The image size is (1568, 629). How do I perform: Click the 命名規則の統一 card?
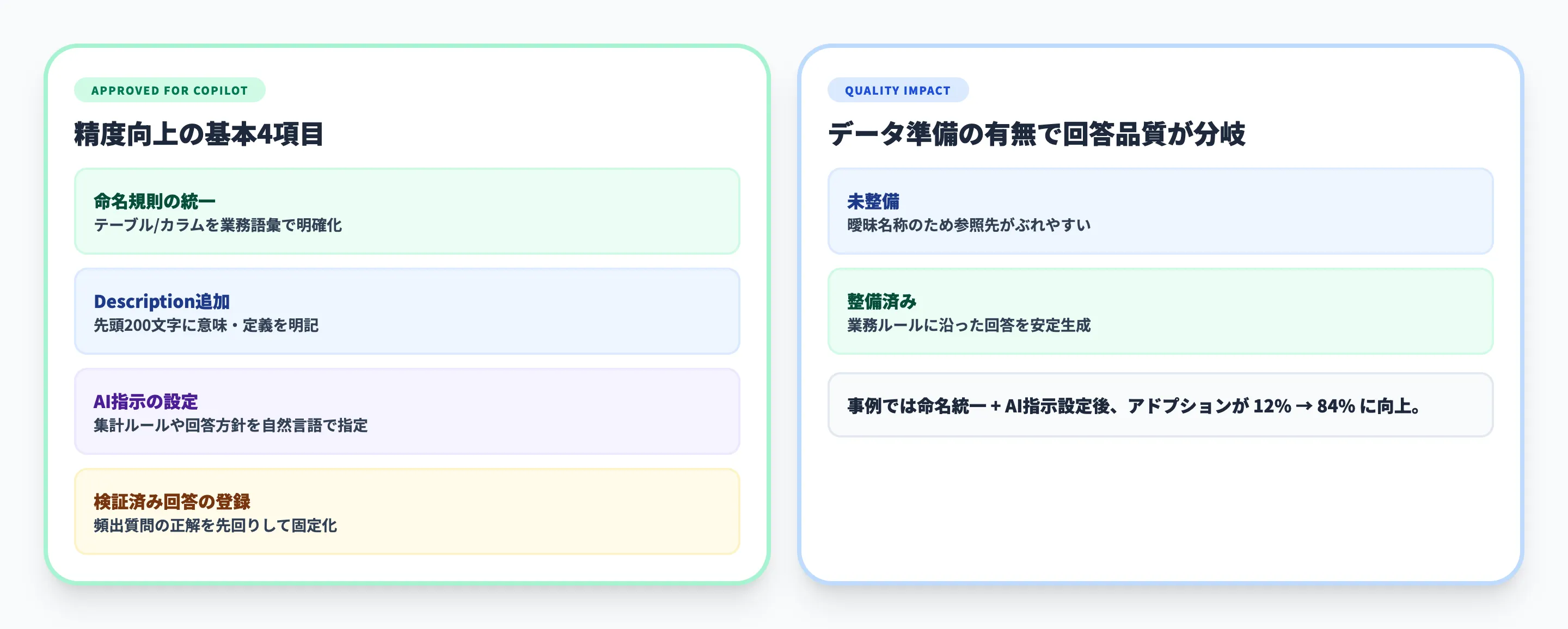point(406,211)
